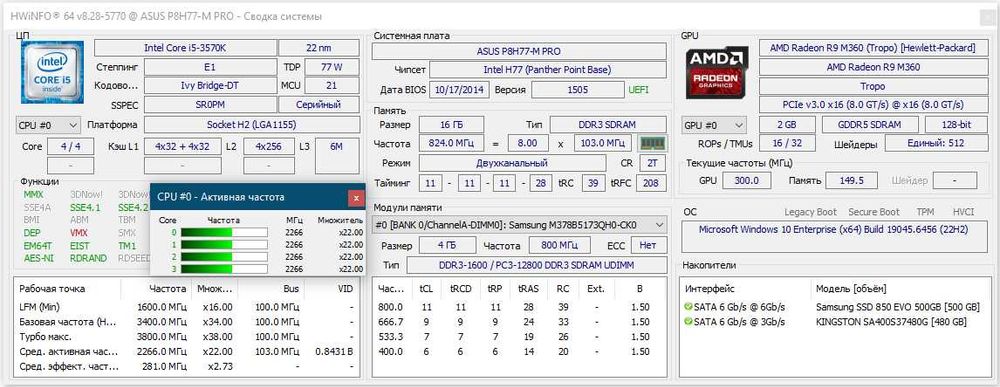Click the DDR3 SDRAM memory type field
The width and height of the screenshot is (1000, 387).
(608, 125)
